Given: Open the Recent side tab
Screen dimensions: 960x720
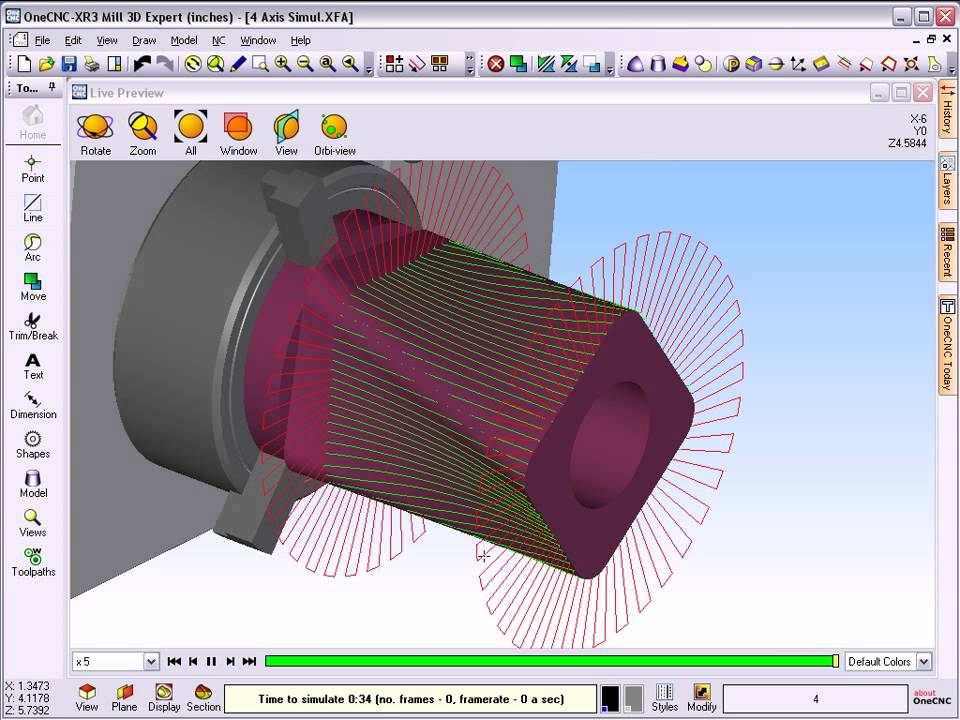Looking at the screenshot, I should click(x=947, y=252).
